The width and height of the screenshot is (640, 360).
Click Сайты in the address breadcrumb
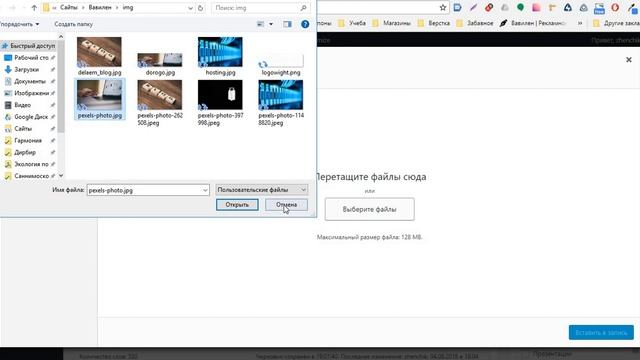[x=69, y=8]
